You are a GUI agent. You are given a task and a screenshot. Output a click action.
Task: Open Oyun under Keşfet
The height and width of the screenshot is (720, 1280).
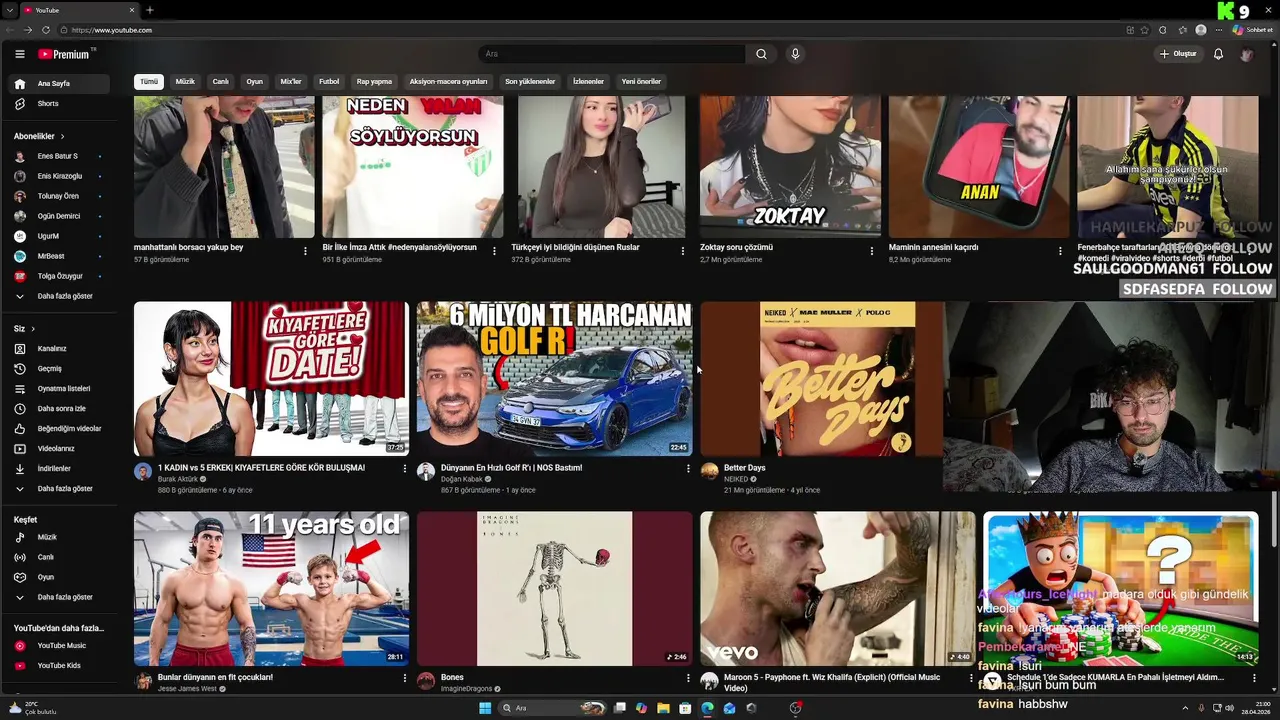[x=60, y=577]
